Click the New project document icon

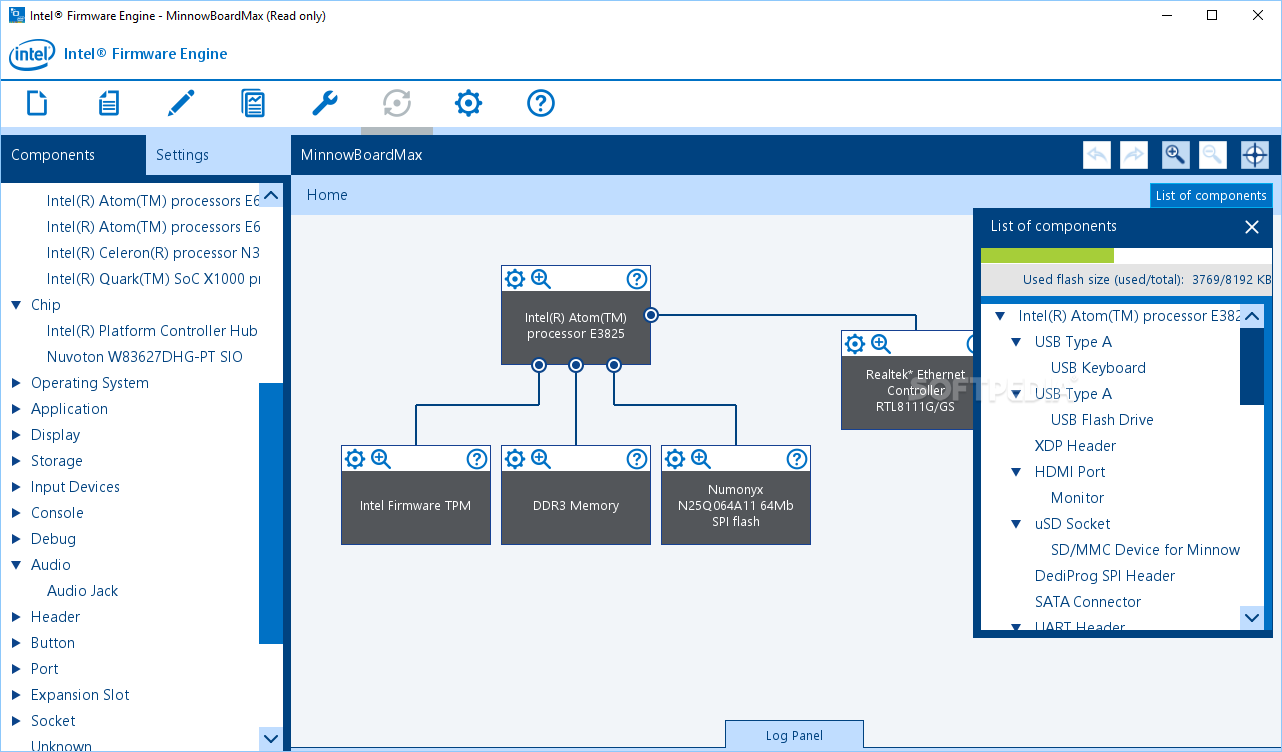pos(37,103)
